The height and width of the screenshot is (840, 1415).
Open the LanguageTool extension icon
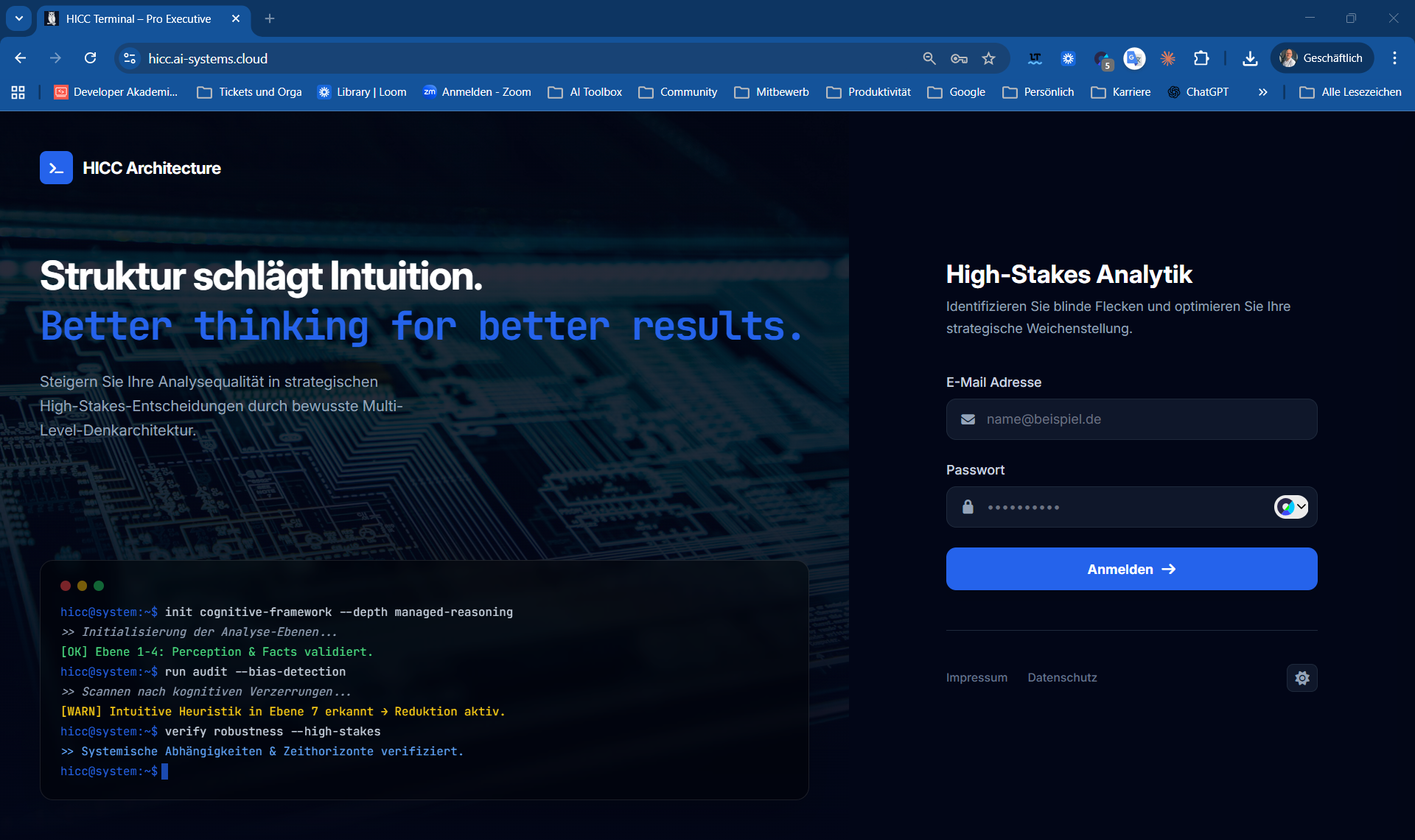[1035, 58]
